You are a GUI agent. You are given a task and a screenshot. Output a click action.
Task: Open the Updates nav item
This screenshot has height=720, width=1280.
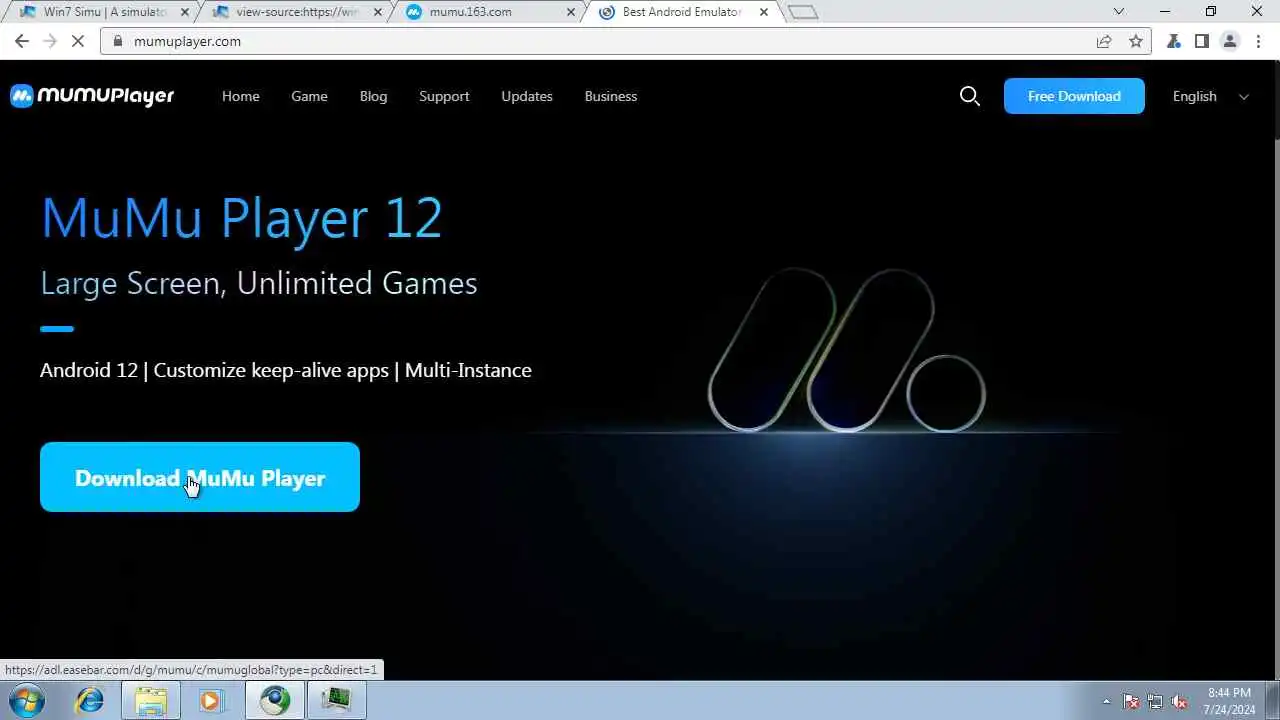click(527, 96)
